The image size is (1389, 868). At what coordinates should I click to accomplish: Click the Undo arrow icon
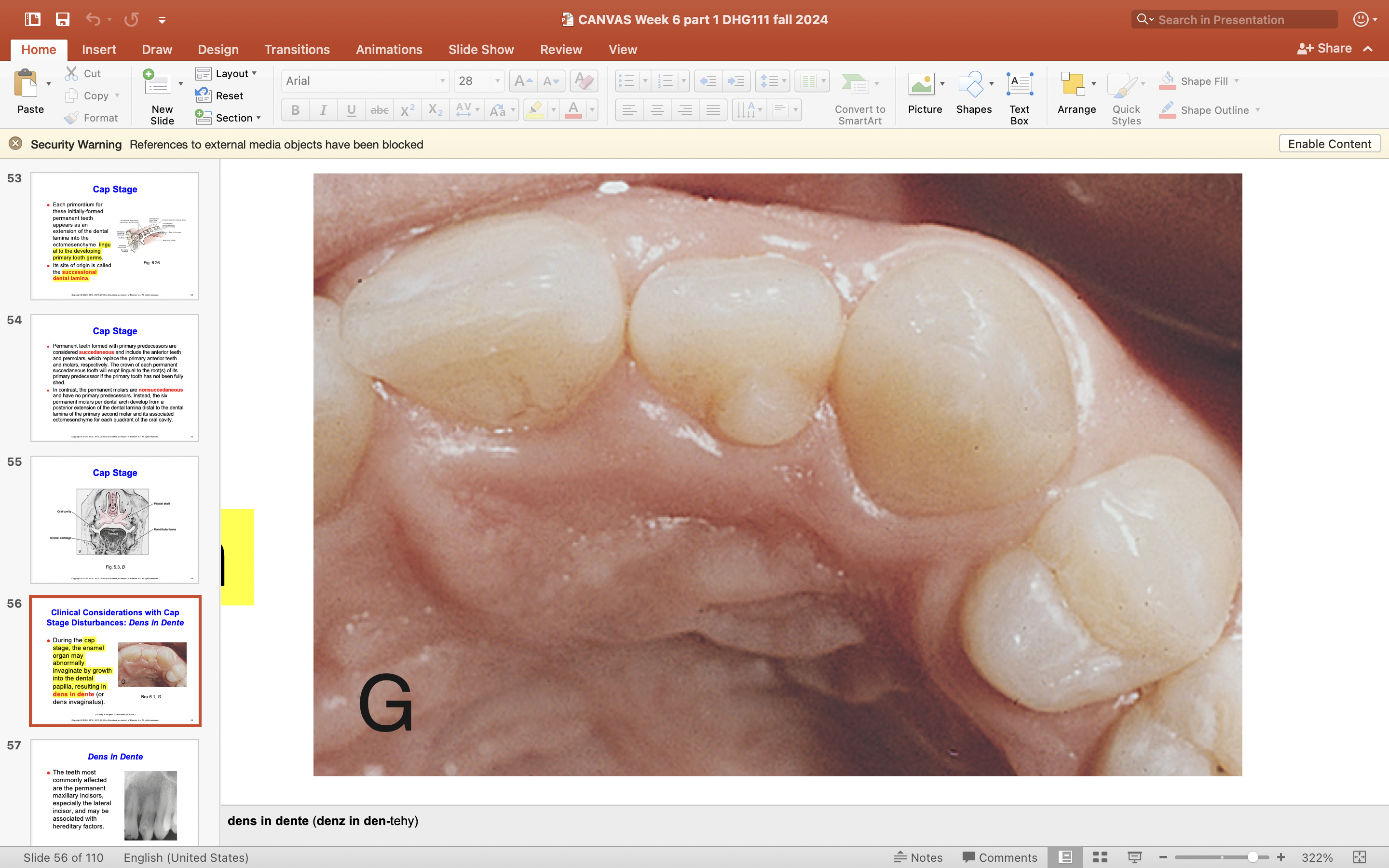coord(93,19)
